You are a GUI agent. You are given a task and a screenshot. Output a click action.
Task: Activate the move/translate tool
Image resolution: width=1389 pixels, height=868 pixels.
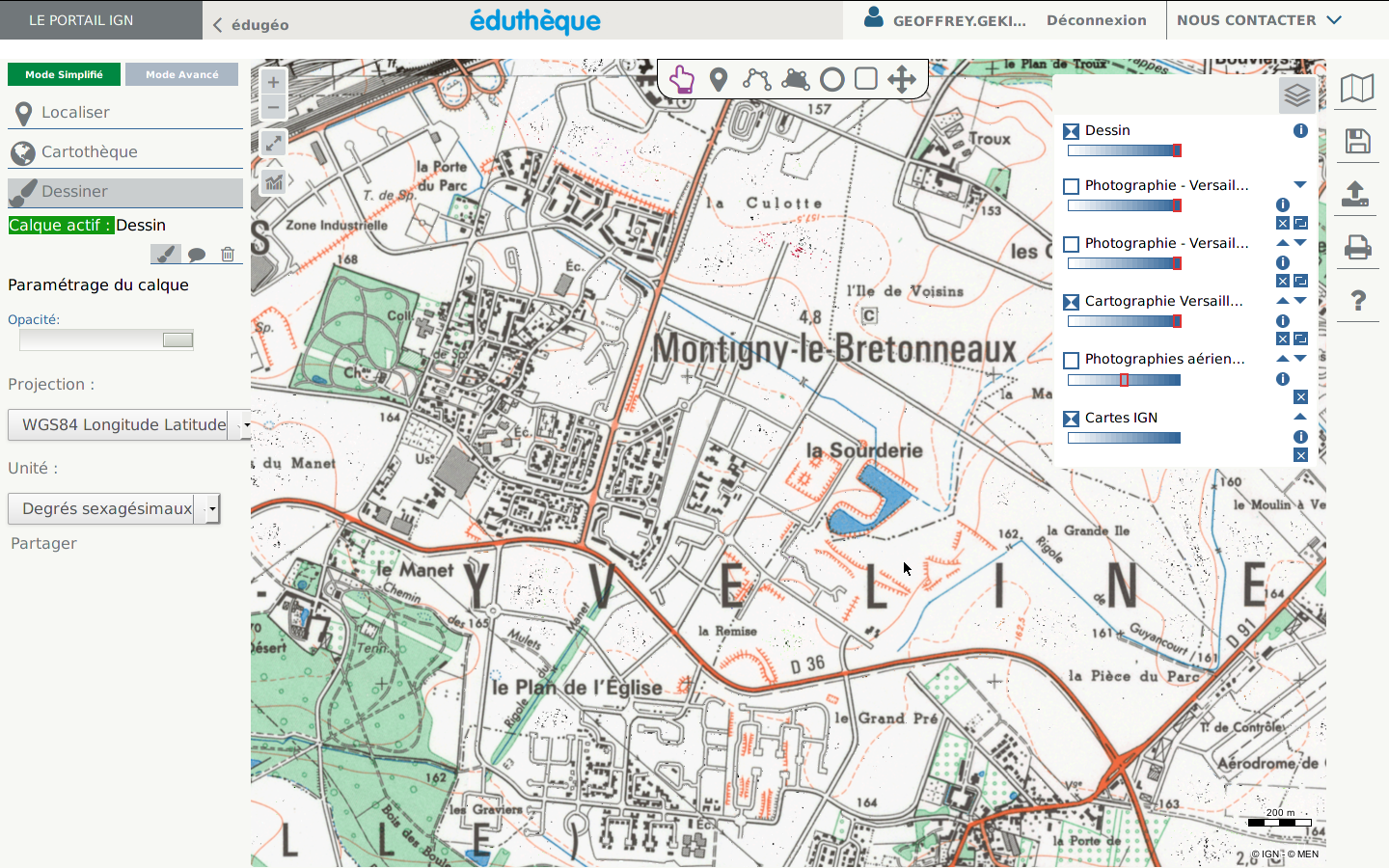click(902, 79)
